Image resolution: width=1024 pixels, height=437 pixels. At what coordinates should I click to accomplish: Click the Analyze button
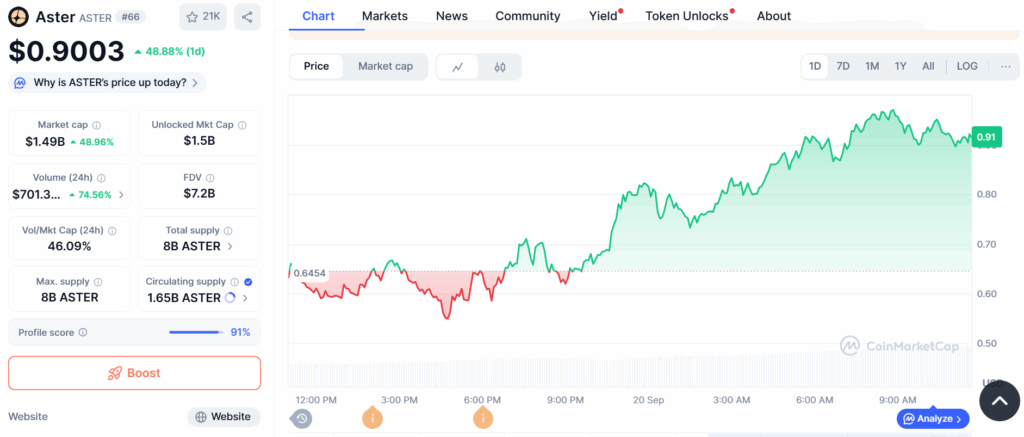[933, 419]
